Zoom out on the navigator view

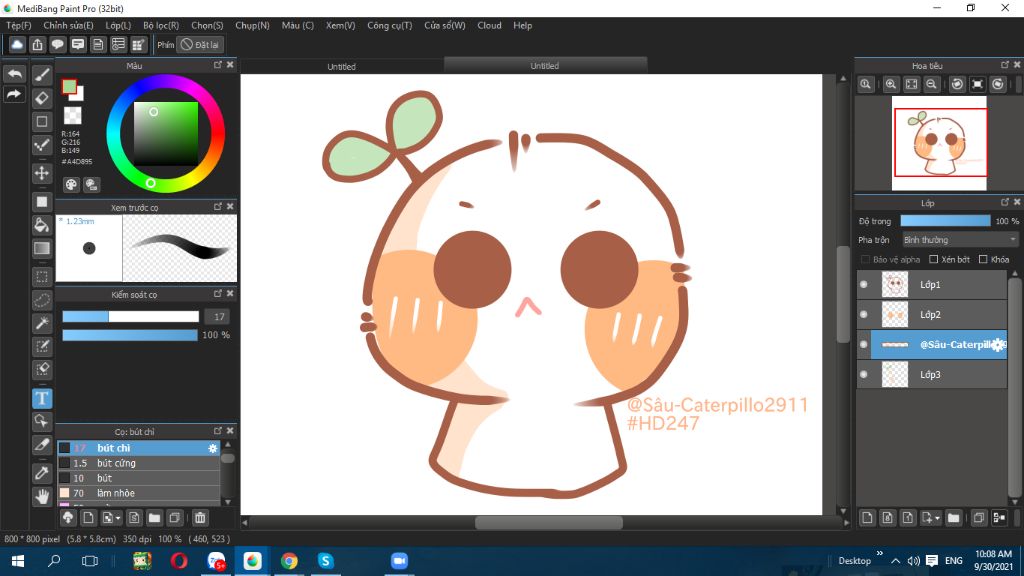pos(932,84)
